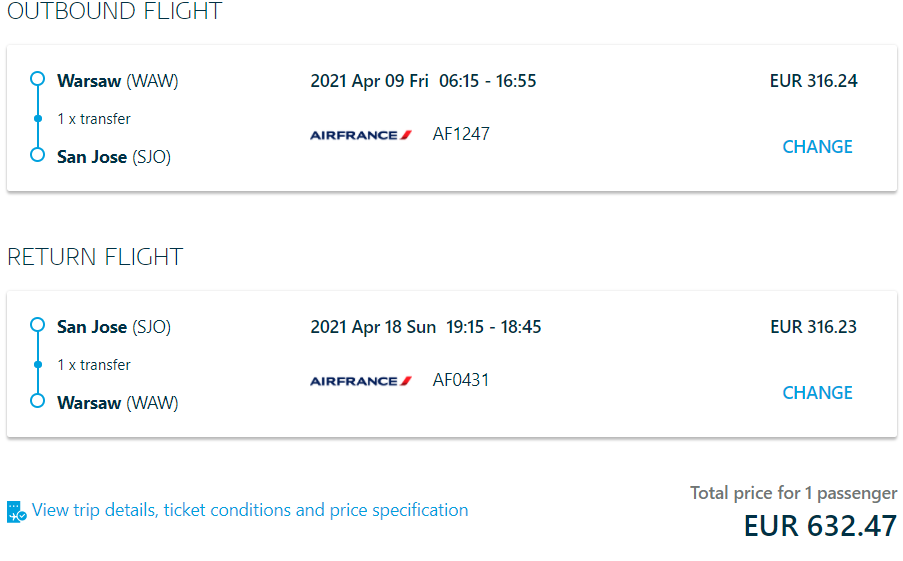This screenshot has height=561, width=903.
Task: Click the outbound flight CHANGE link
Action: point(817,147)
